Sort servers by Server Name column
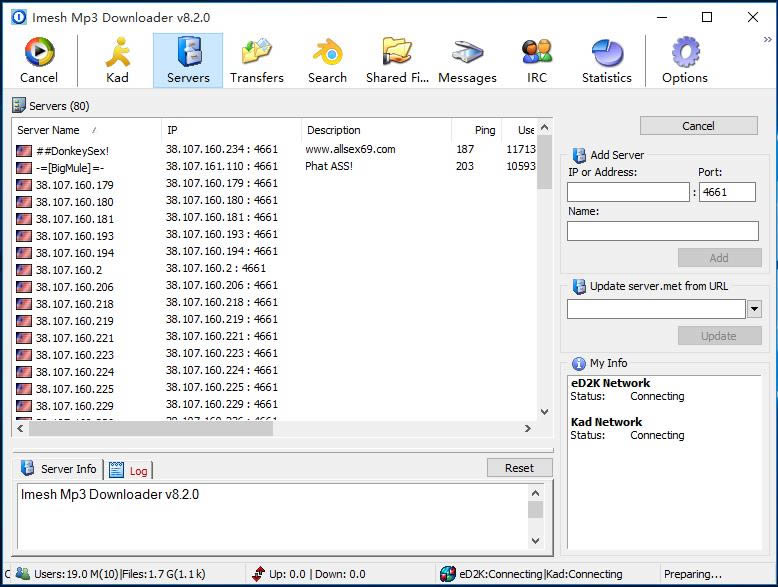The width and height of the screenshot is (778, 587). [86, 130]
